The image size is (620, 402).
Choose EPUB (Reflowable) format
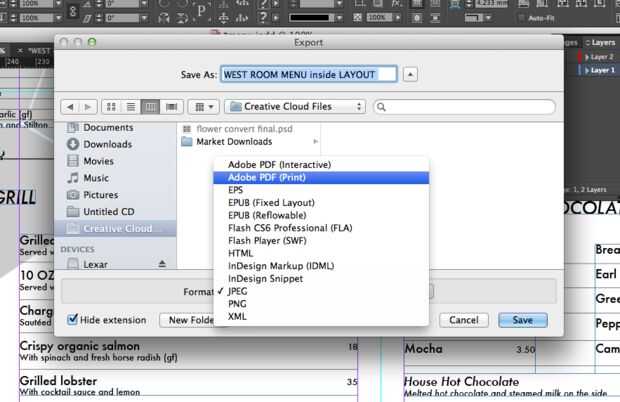click(x=321, y=215)
